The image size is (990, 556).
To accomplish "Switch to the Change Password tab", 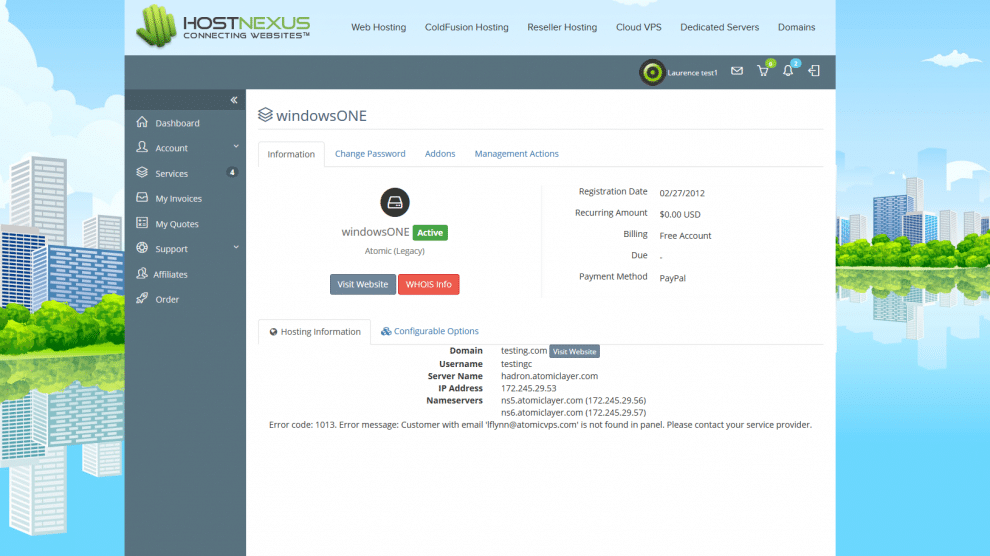I will 370,153.
